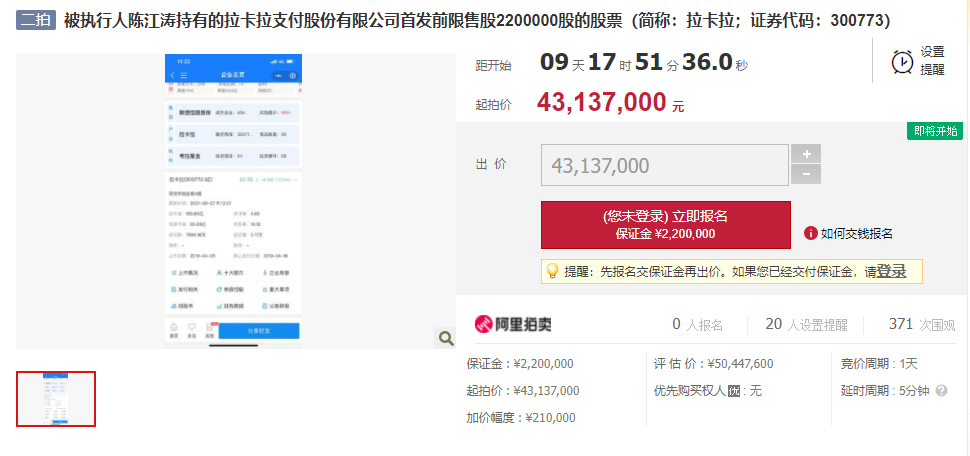Click the 20 人设置提醒 count

[806, 324]
